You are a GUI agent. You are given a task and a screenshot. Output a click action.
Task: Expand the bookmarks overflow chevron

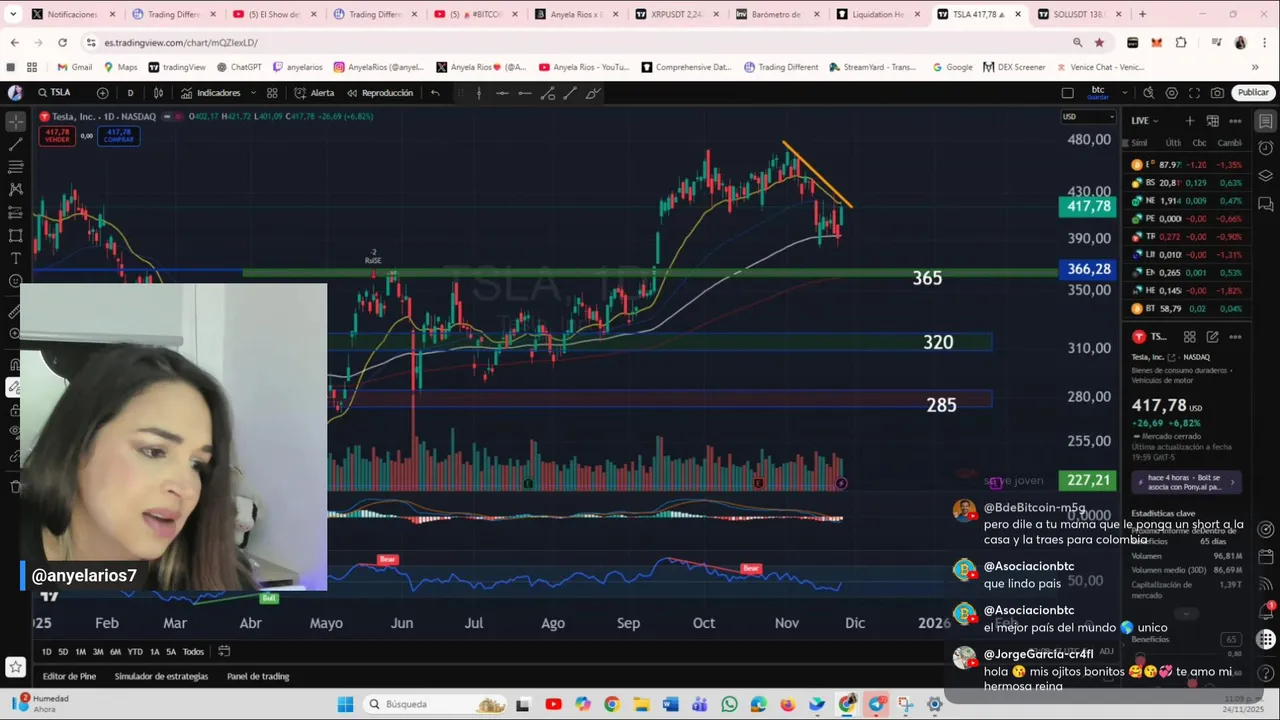point(1255,67)
